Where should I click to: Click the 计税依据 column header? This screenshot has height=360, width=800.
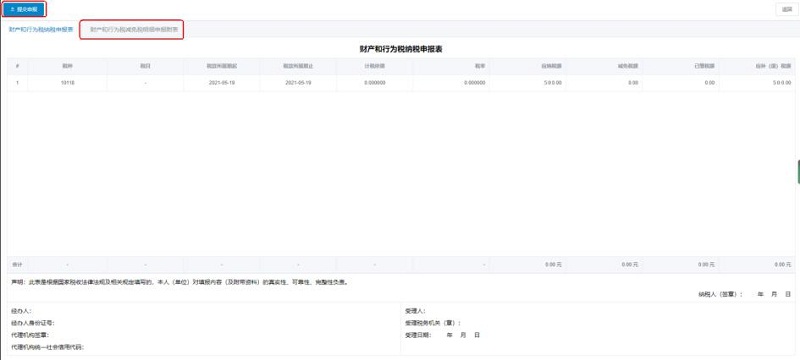pyautogui.click(x=374, y=66)
